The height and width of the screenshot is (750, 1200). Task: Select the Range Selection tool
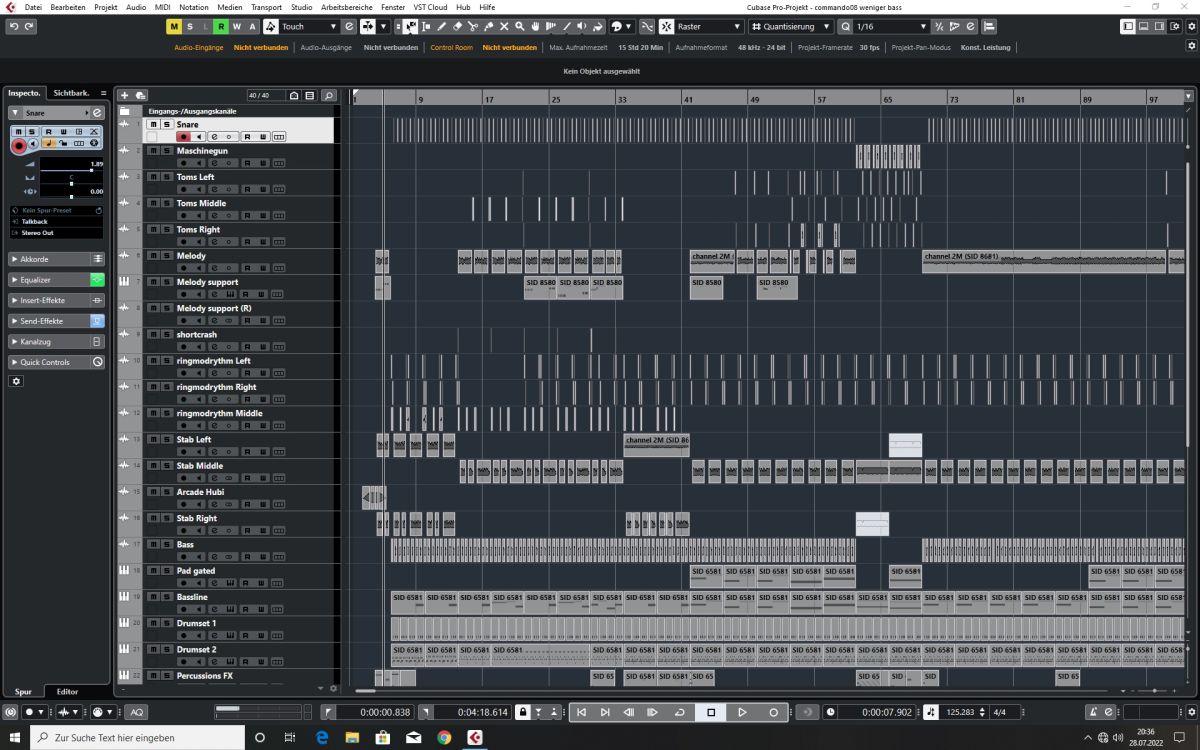coord(426,26)
